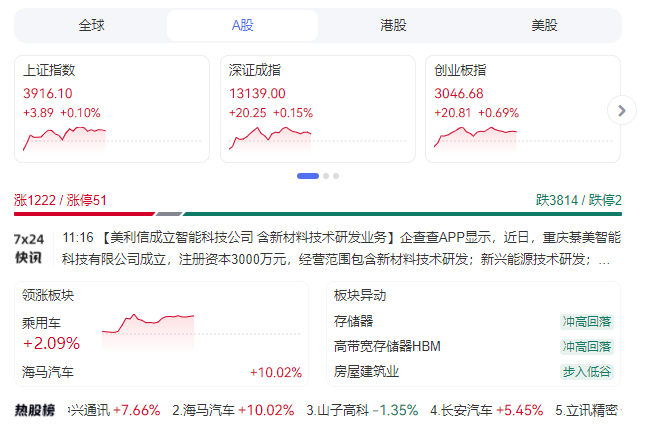Select the third carousel pagination dot

(336, 176)
